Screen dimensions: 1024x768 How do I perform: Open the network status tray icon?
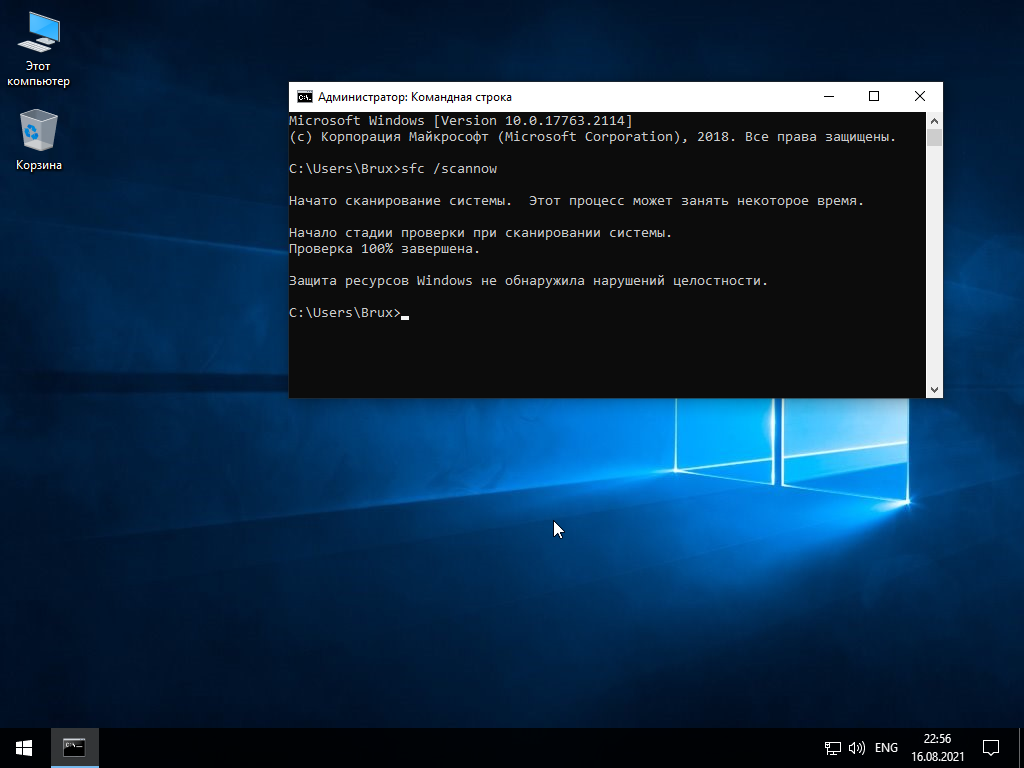(832, 747)
